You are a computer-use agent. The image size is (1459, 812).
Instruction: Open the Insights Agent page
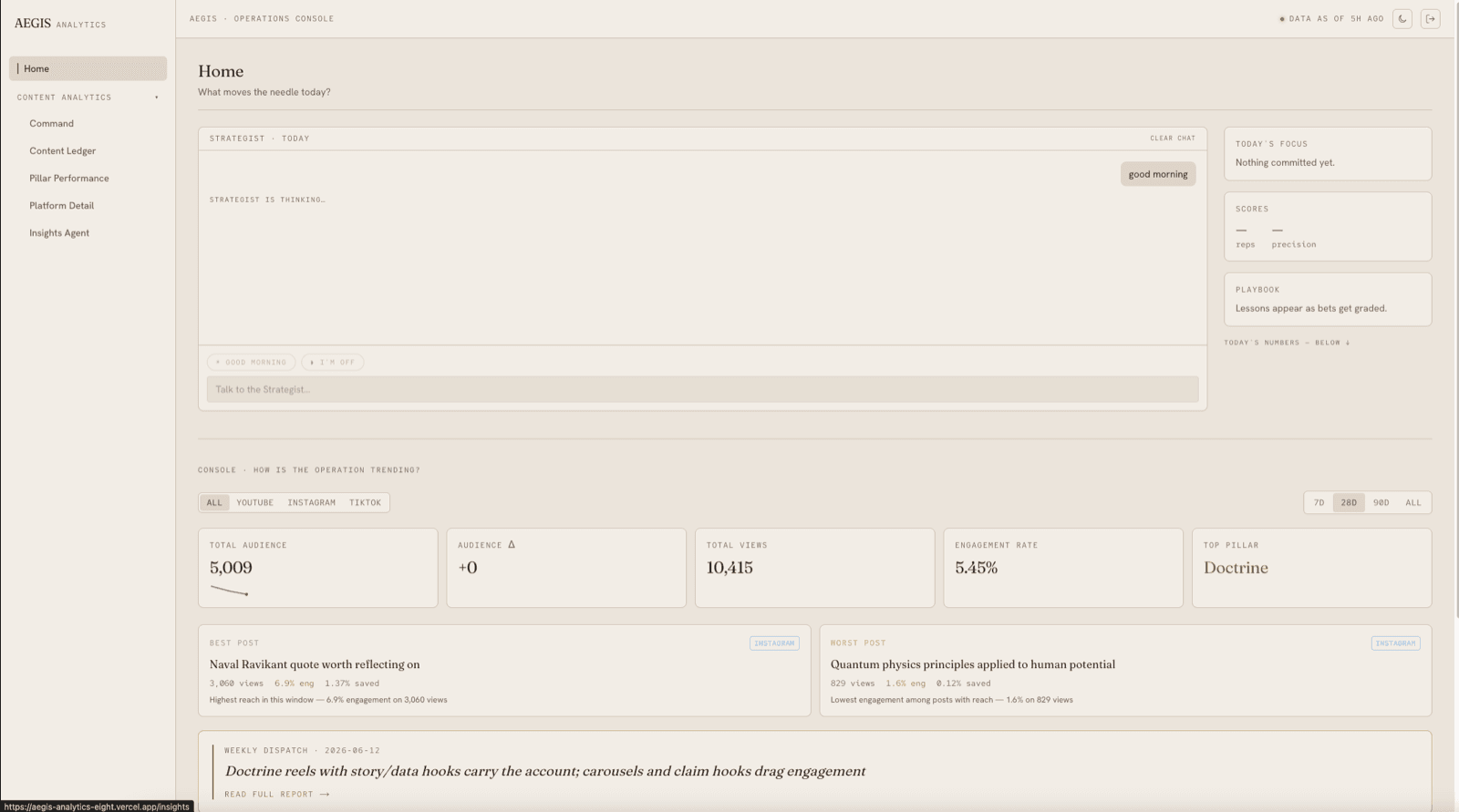[59, 232]
